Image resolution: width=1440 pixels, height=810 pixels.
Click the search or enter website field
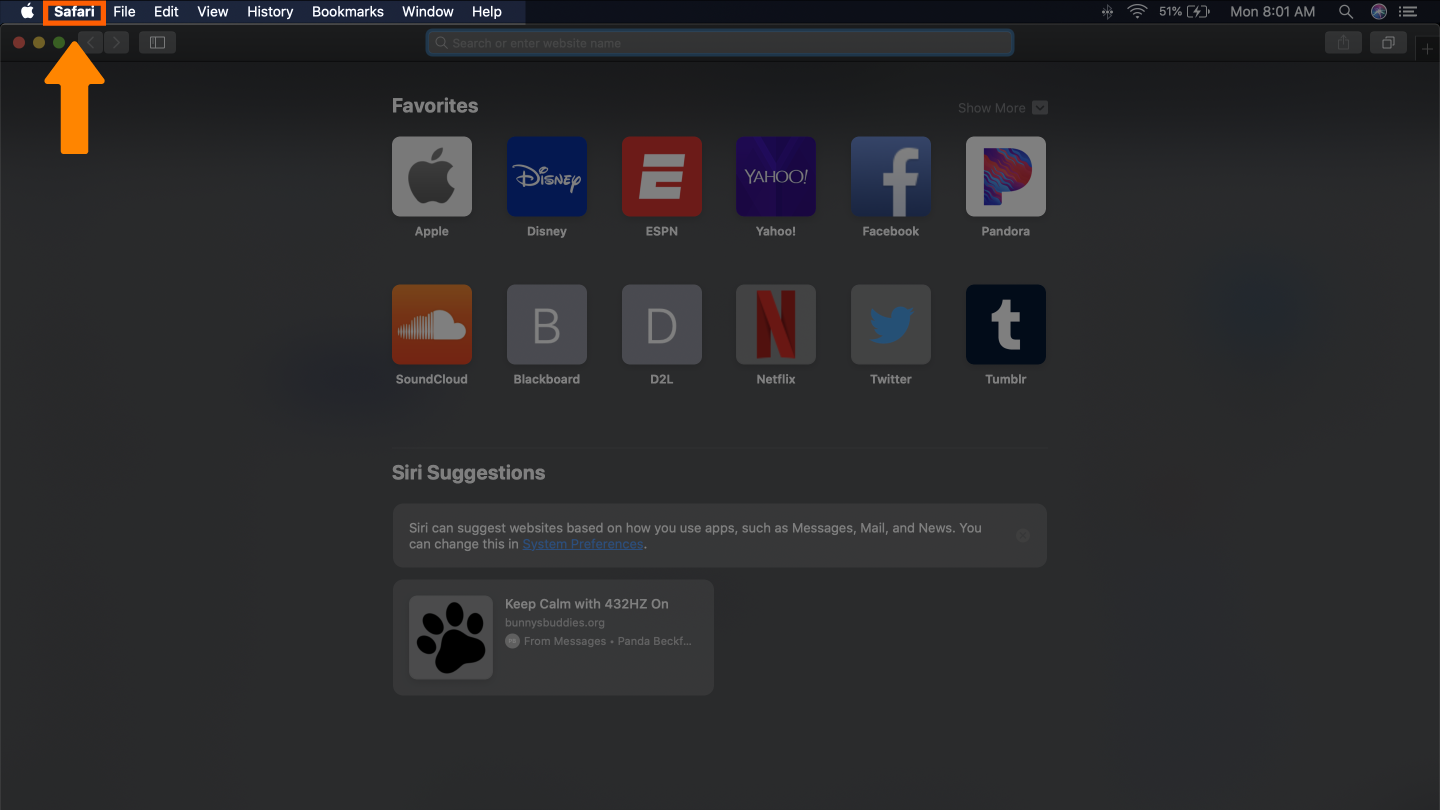tap(720, 43)
